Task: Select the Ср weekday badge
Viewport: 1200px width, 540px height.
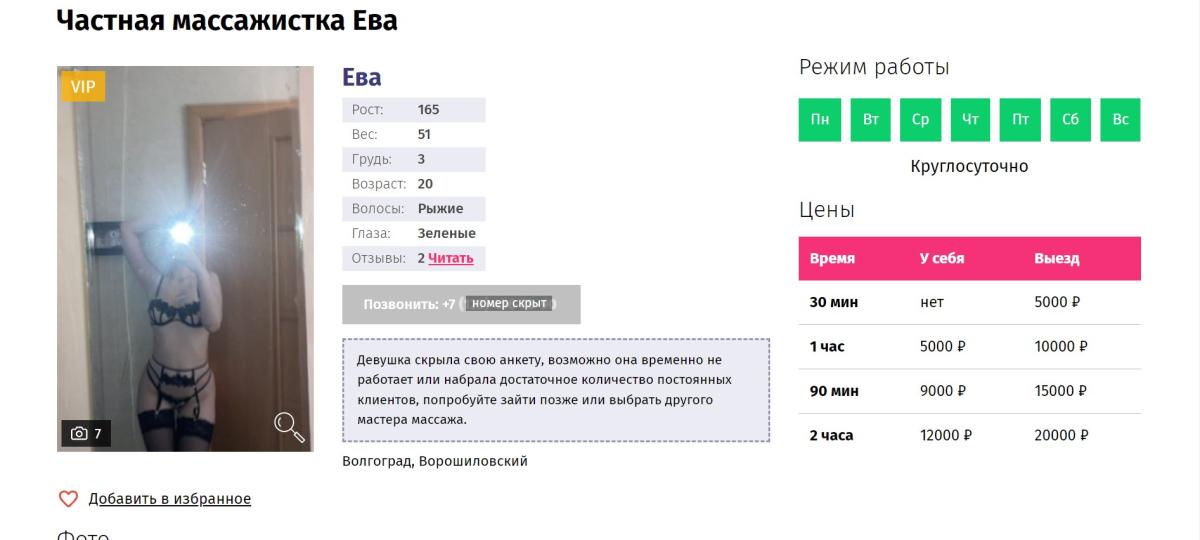Action: 920,120
